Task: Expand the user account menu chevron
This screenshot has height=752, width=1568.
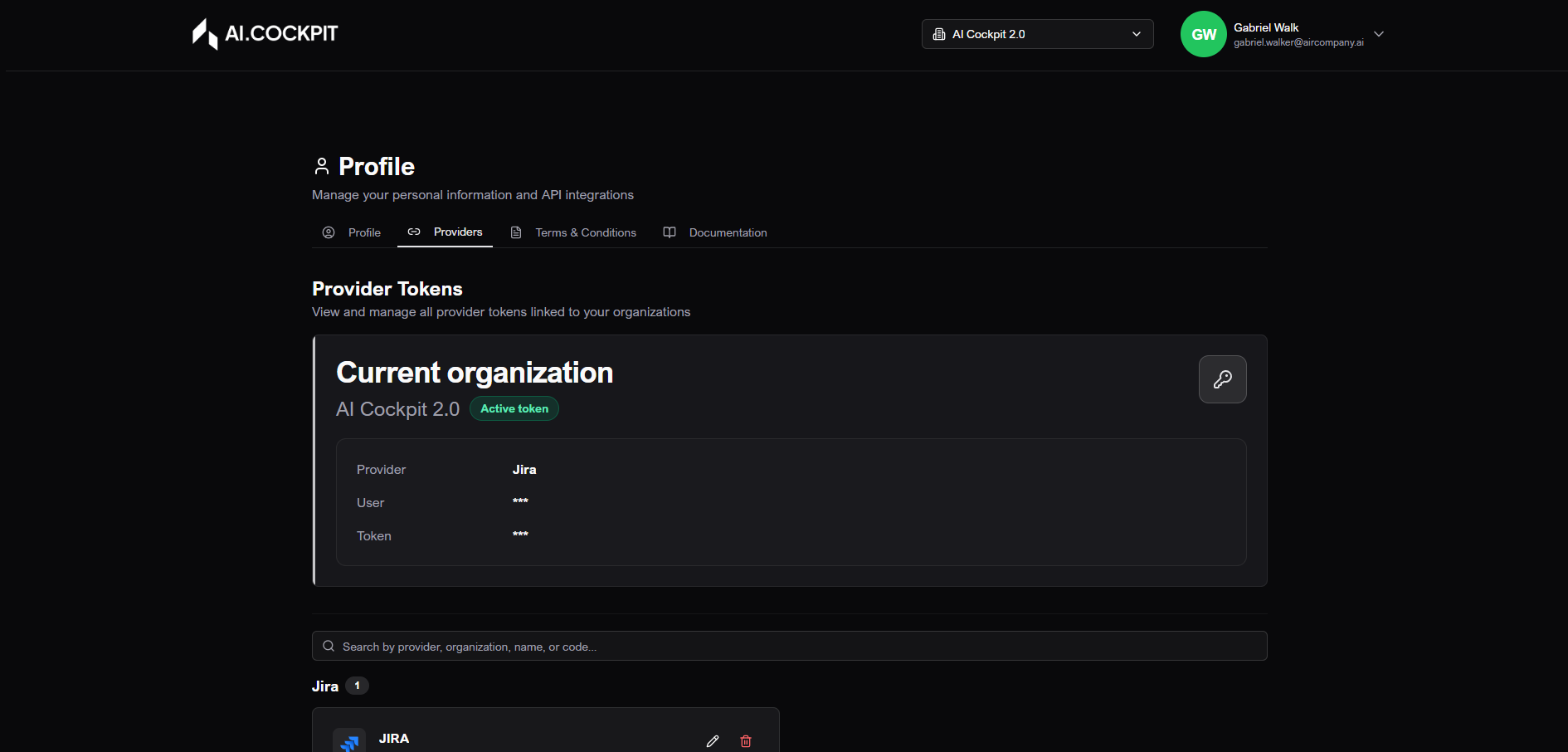Action: point(1379,34)
